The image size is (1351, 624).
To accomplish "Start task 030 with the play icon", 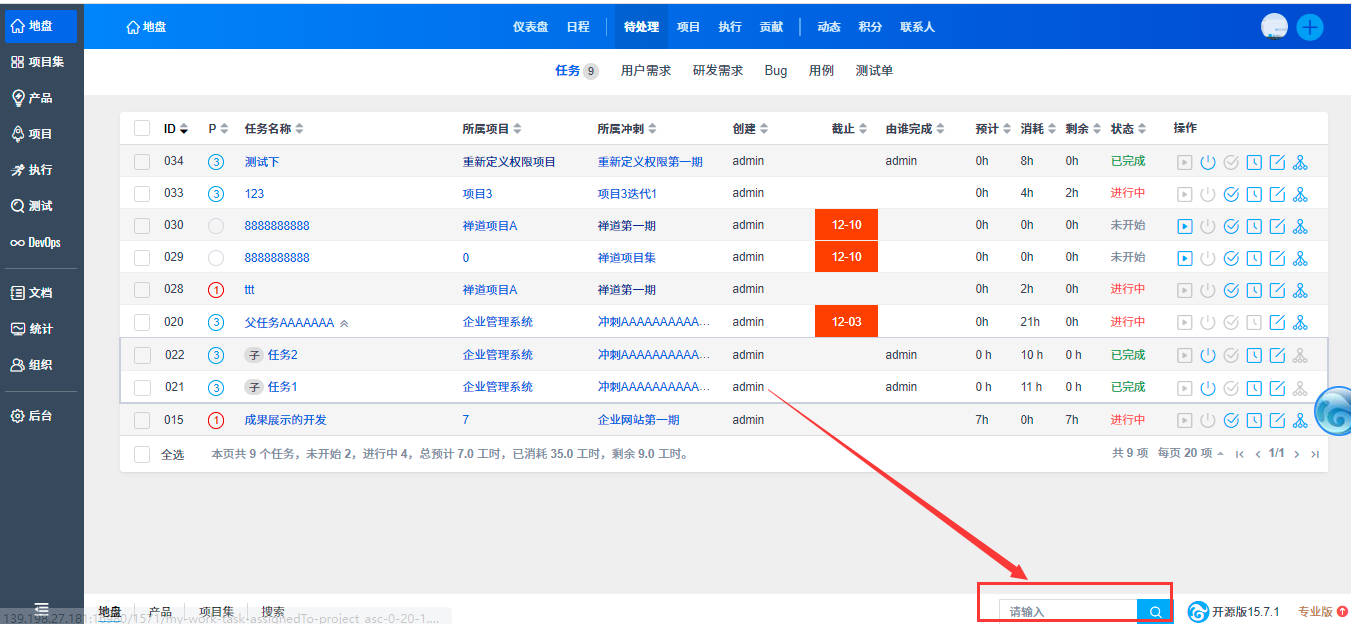I will click(1184, 226).
